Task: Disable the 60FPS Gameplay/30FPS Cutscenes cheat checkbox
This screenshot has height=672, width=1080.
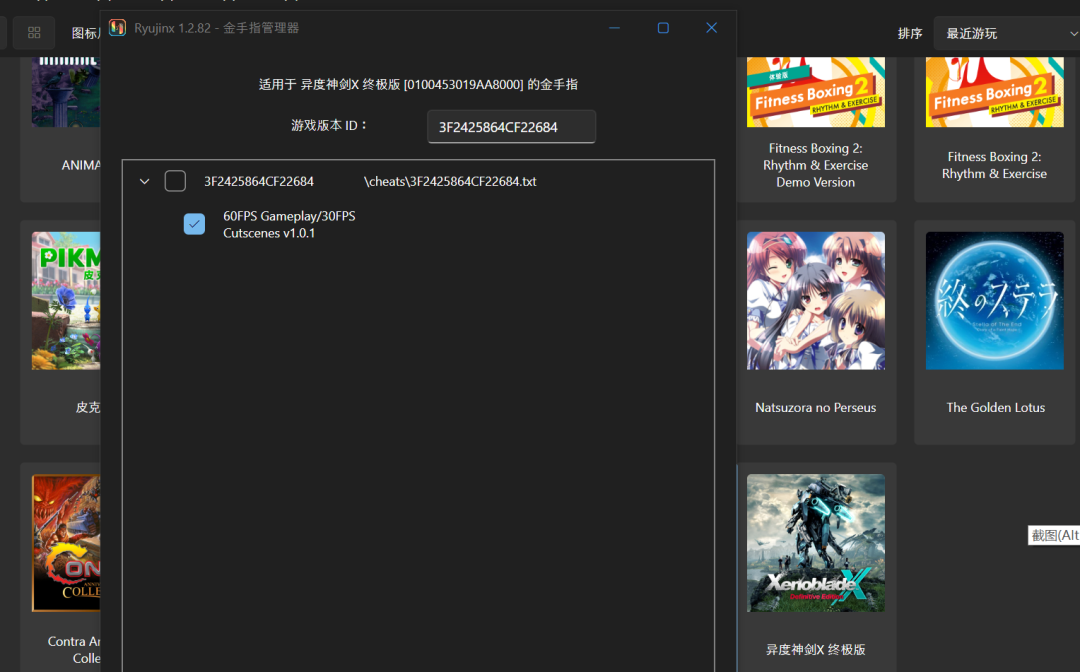Action: (194, 224)
